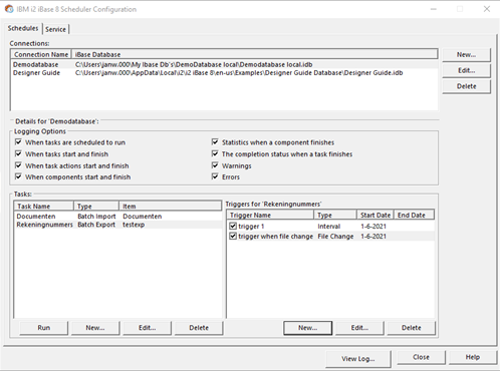Select the Designer Guide connection row
Image resolution: width=500 pixels, height=371 pixels.
(x=224, y=73)
